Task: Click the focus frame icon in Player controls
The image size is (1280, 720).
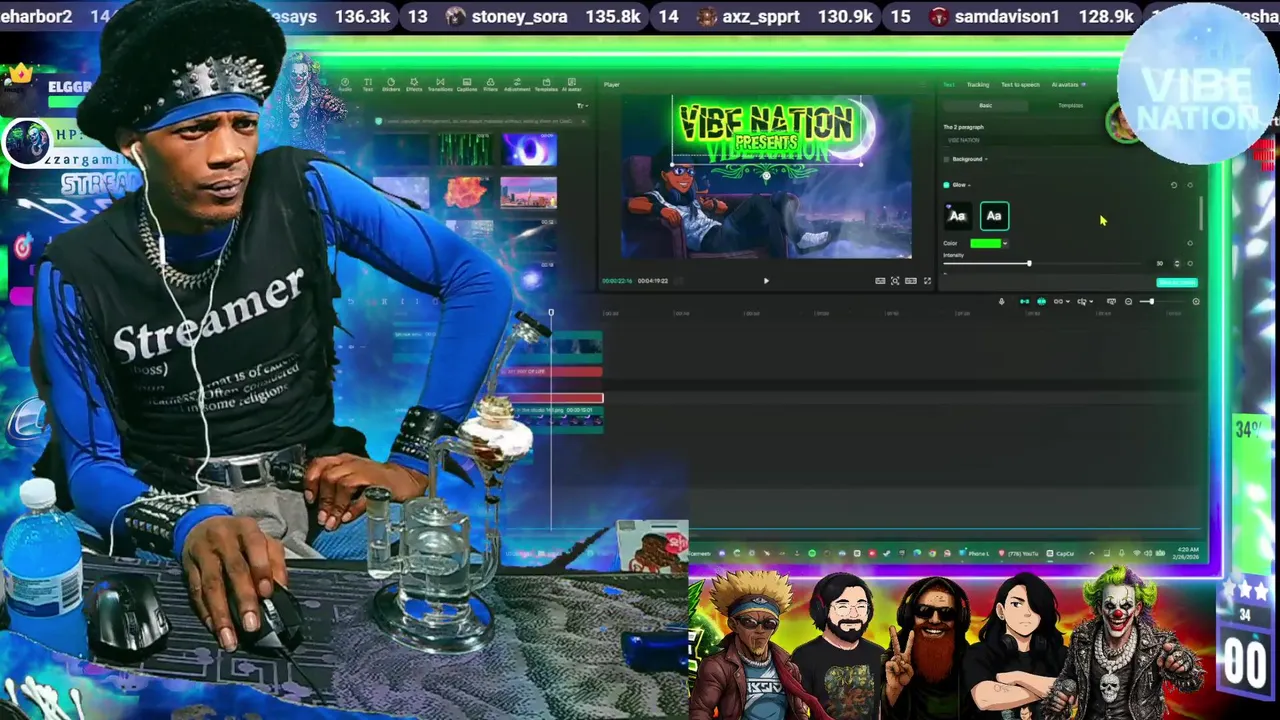Action: (895, 281)
